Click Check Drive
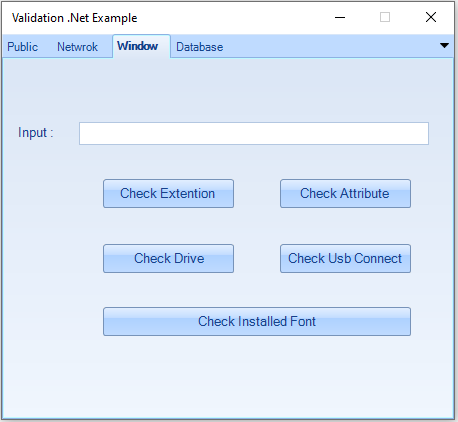This screenshot has height=422, width=458. point(168,259)
